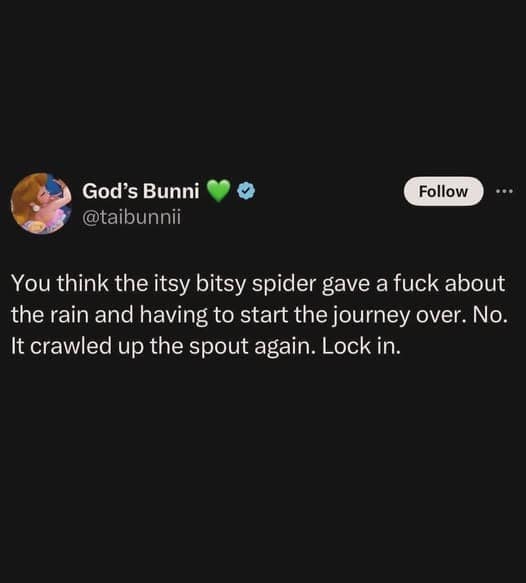
Task: Follow the God's Bunni account
Action: (443, 191)
